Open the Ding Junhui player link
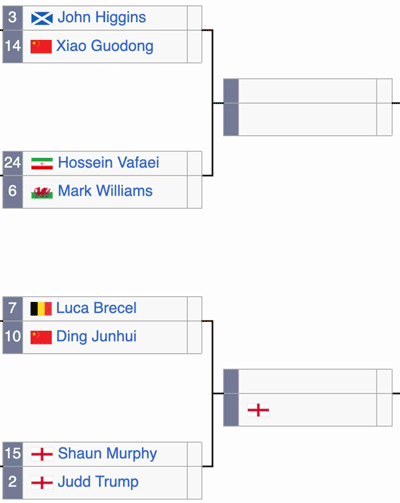400x503 pixels. pos(96,336)
